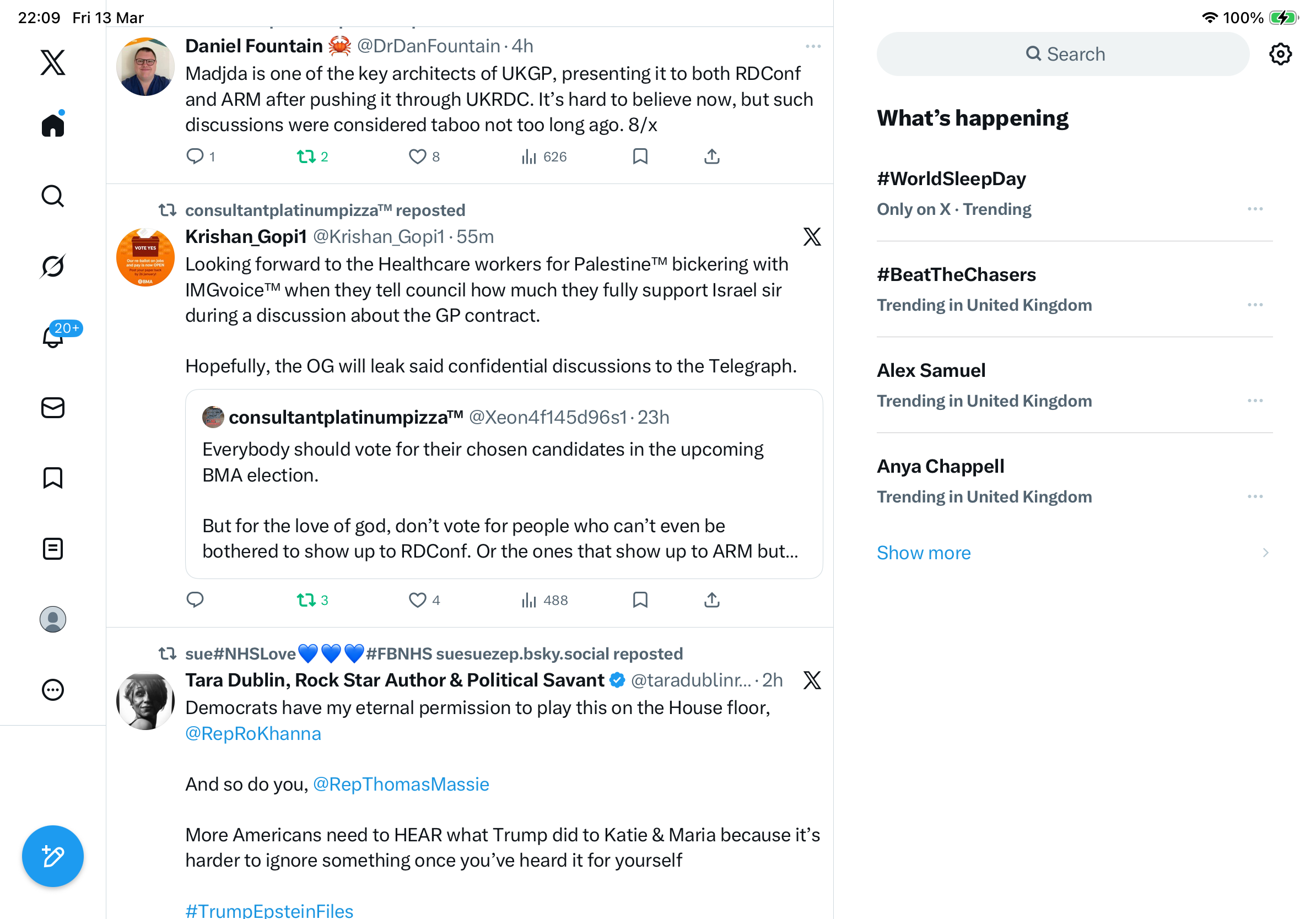Screen dimensions: 1316x919
Task: Open more options on Daniel Fountain's post
Action: (x=813, y=46)
